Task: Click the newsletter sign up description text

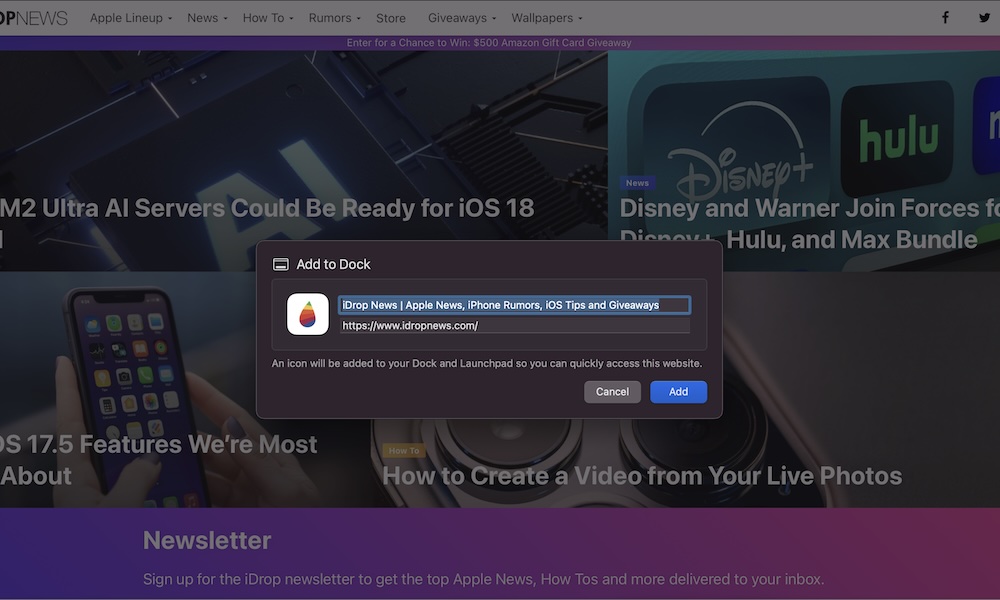Action: click(483, 579)
